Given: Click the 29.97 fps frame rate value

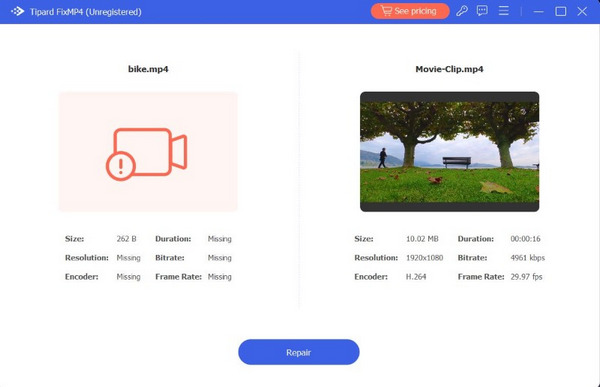Looking at the screenshot, I should [x=526, y=277].
